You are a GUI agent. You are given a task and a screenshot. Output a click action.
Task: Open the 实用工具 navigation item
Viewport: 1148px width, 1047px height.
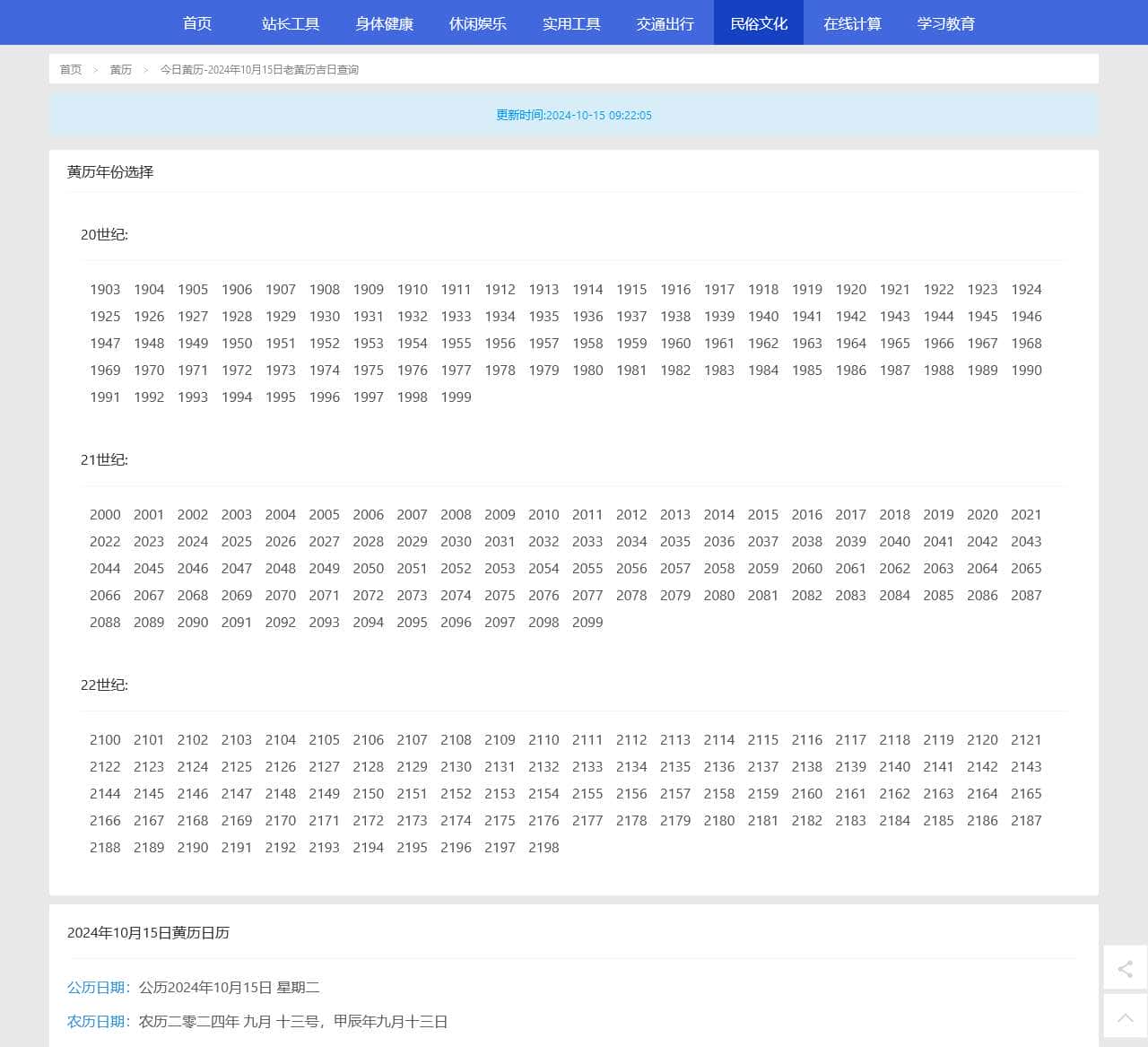point(571,23)
